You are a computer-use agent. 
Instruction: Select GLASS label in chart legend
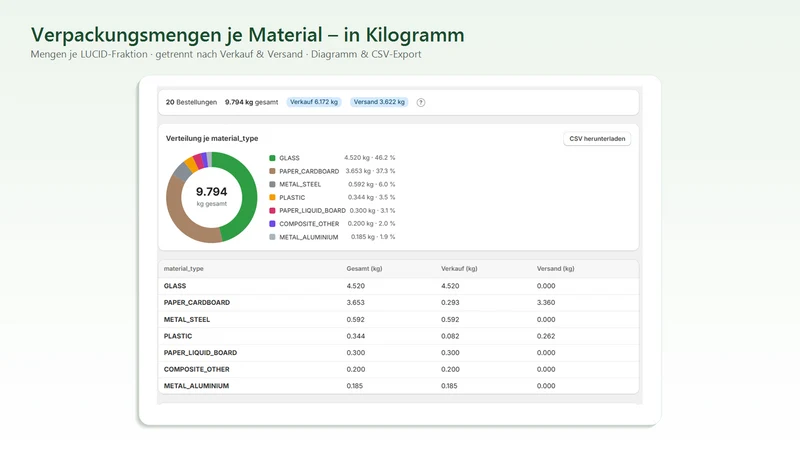point(289,158)
